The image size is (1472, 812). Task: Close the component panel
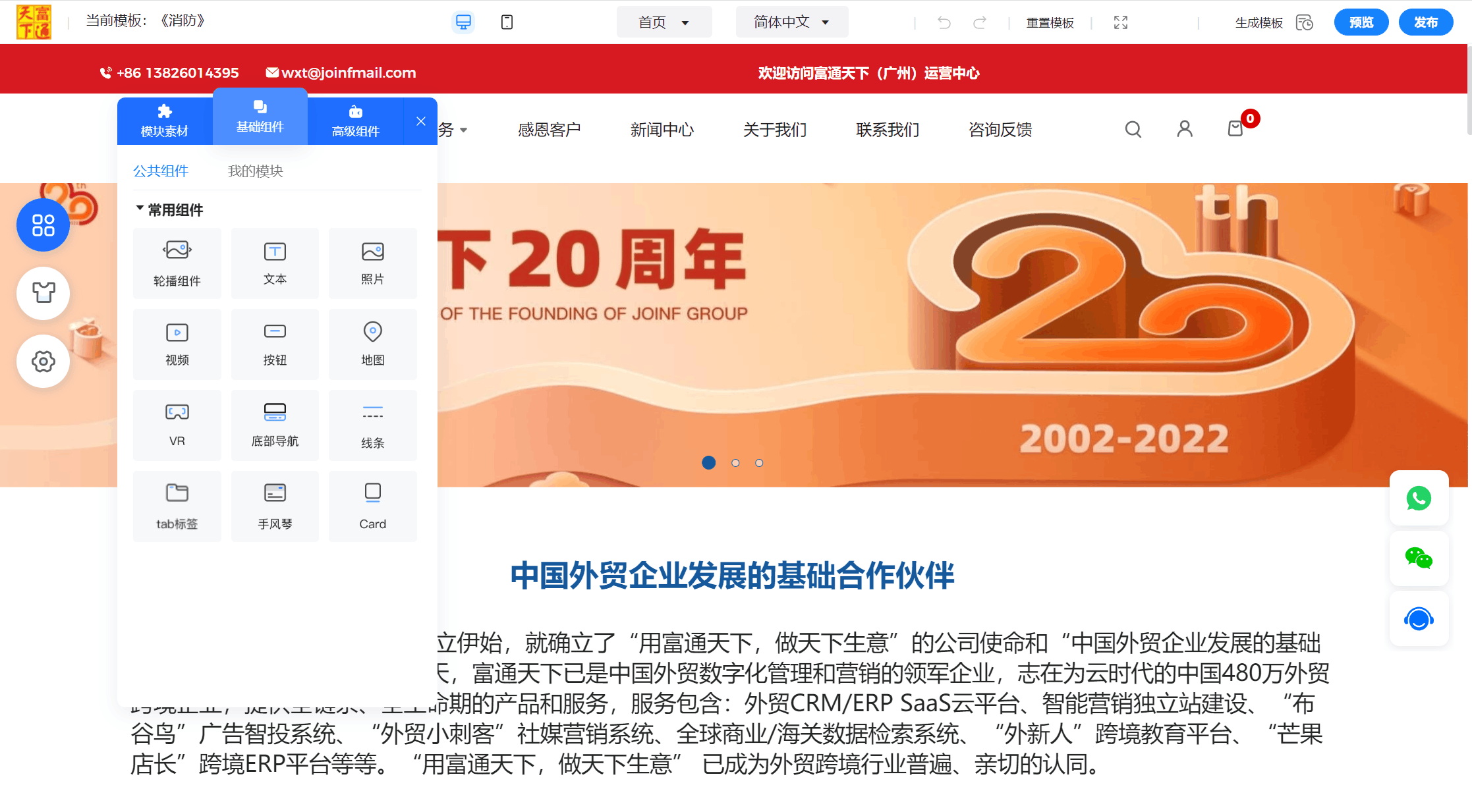point(421,121)
